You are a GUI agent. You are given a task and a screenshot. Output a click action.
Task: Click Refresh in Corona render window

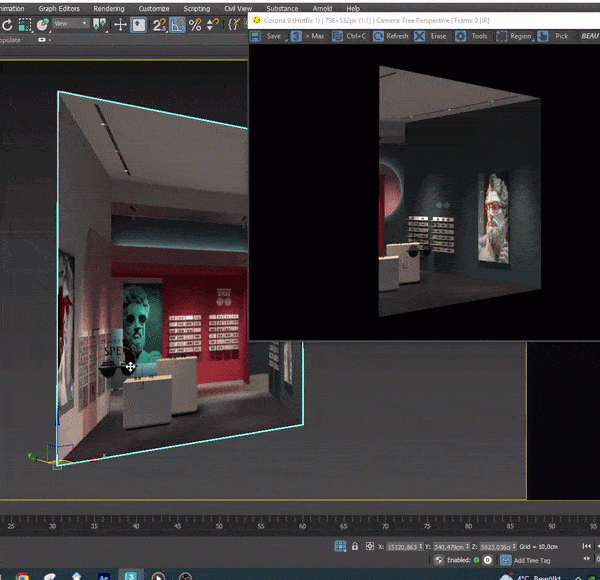pos(390,36)
